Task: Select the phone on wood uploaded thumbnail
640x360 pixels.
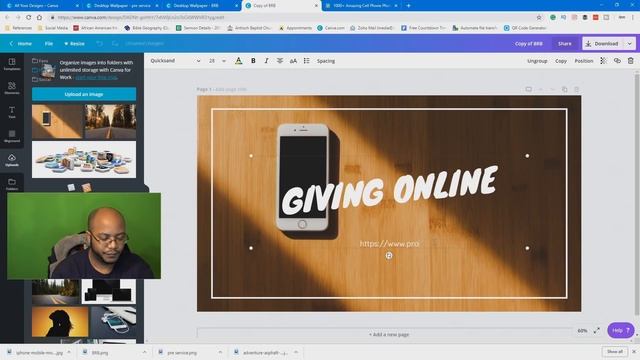Action: [x=57, y=122]
